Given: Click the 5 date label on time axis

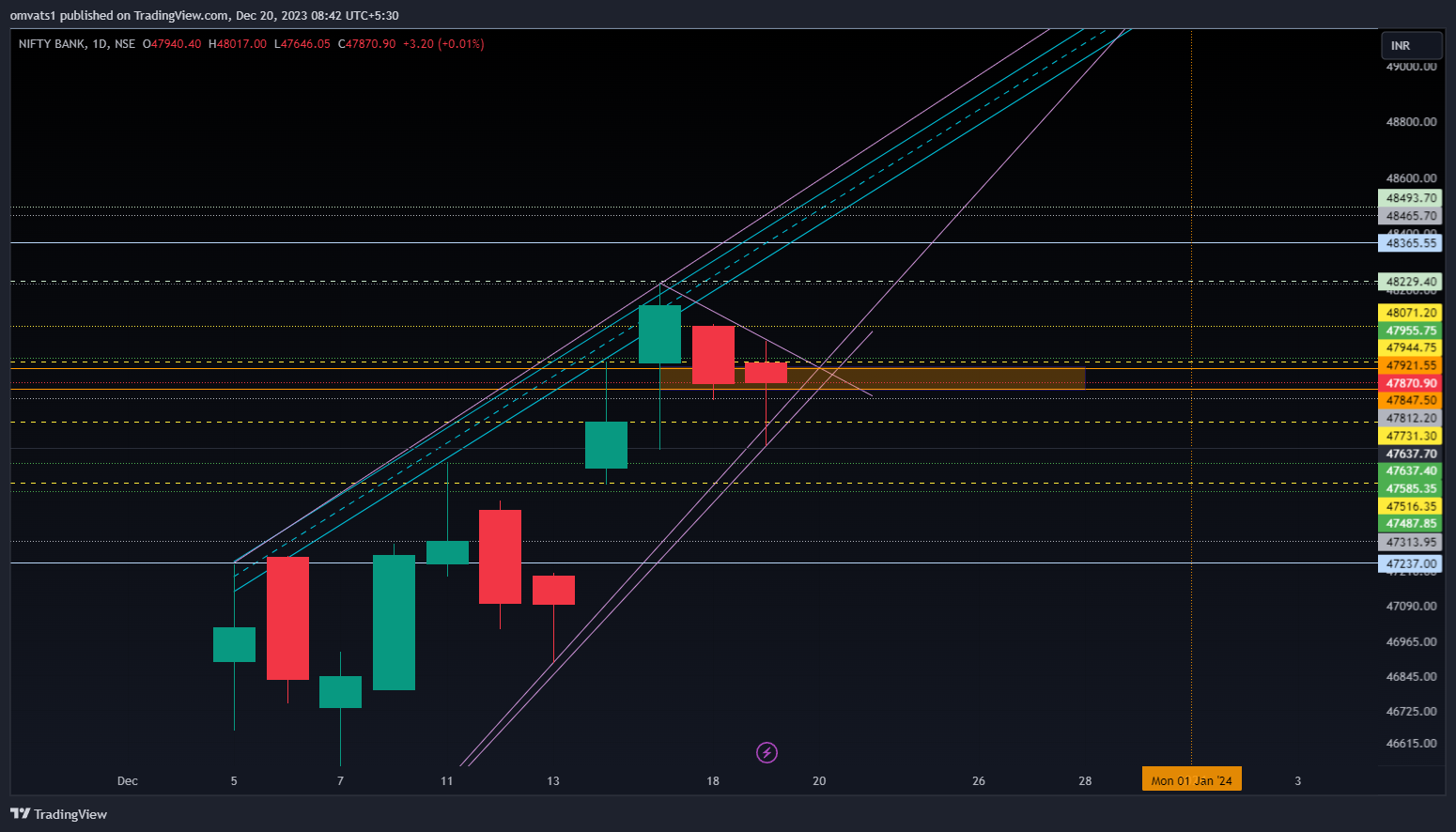Looking at the screenshot, I should click(234, 781).
